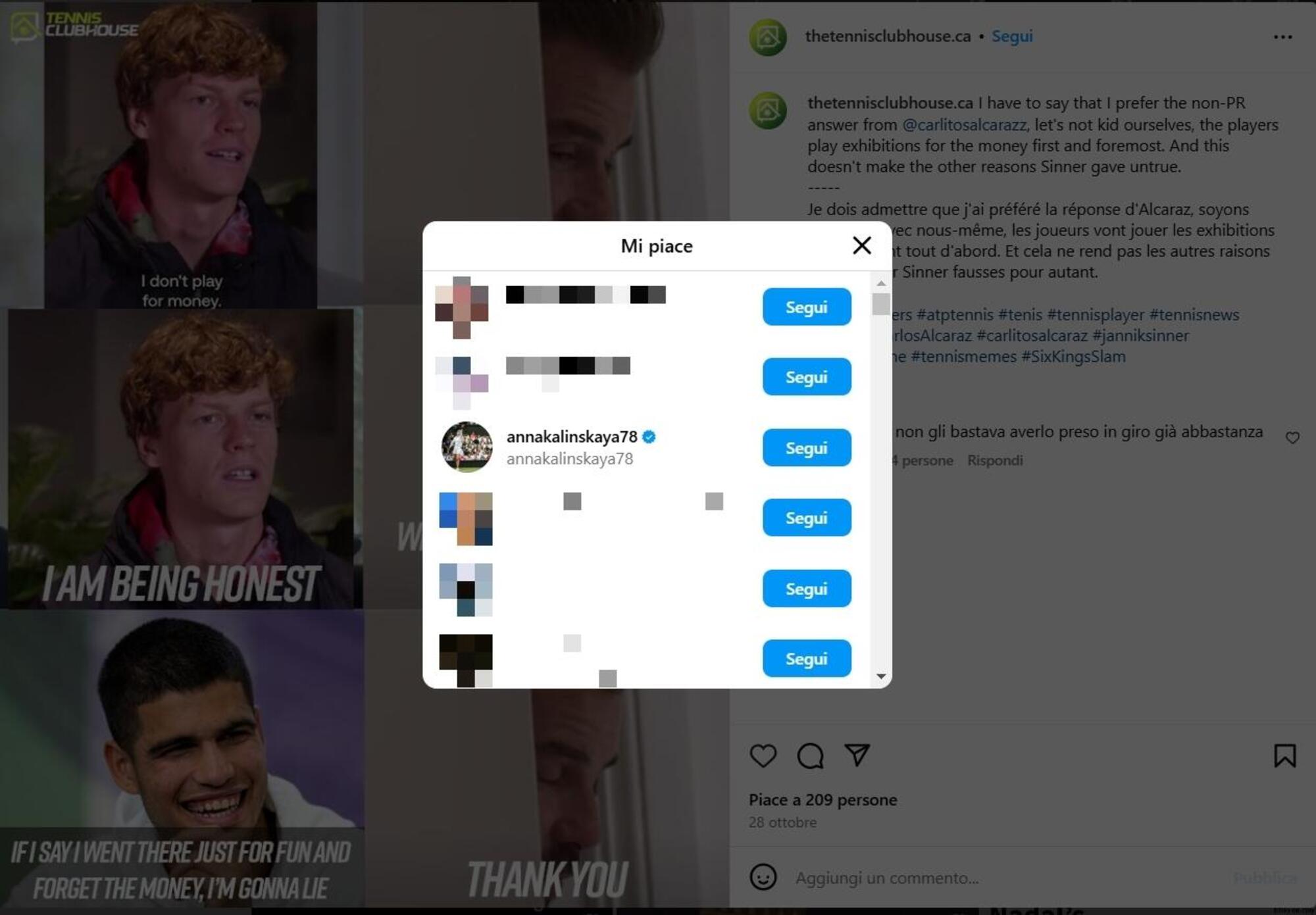1316x915 pixels.
Task: Click Segui button for first blurred user
Action: coord(807,306)
